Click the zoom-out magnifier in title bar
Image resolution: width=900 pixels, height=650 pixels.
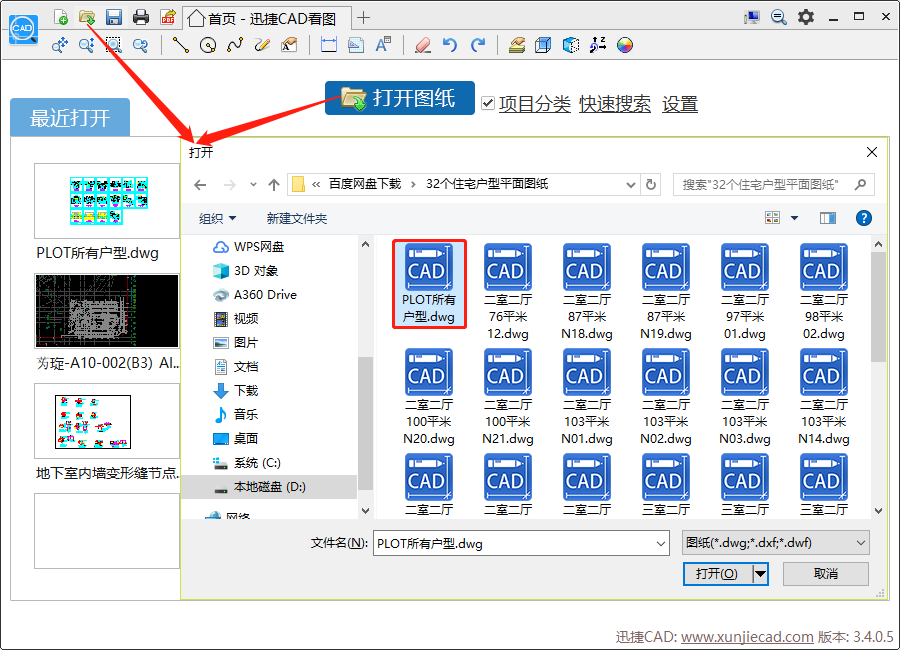pos(778,17)
